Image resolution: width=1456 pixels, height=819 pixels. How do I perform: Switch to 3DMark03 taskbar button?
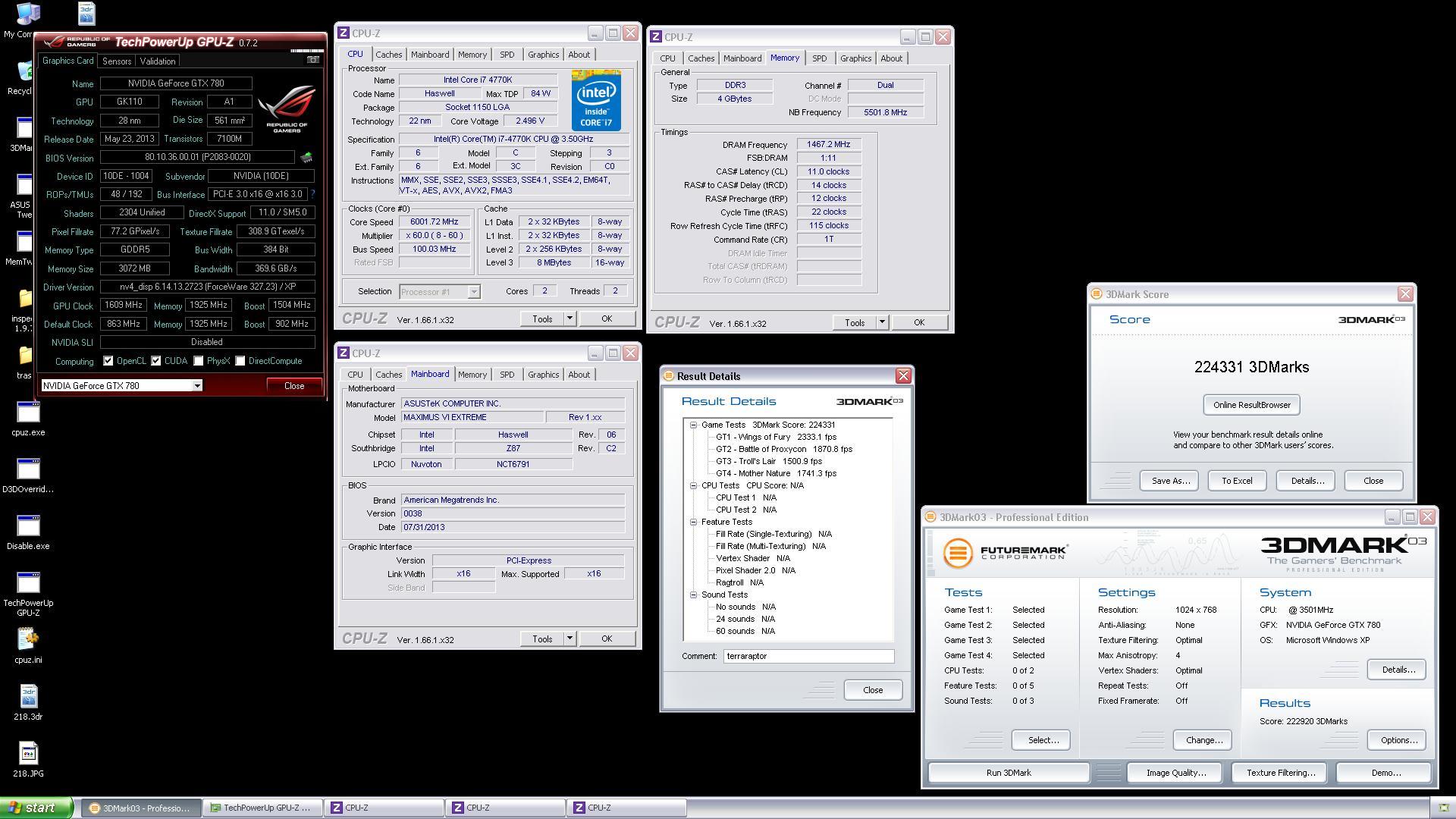pyautogui.click(x=140, y=808)
